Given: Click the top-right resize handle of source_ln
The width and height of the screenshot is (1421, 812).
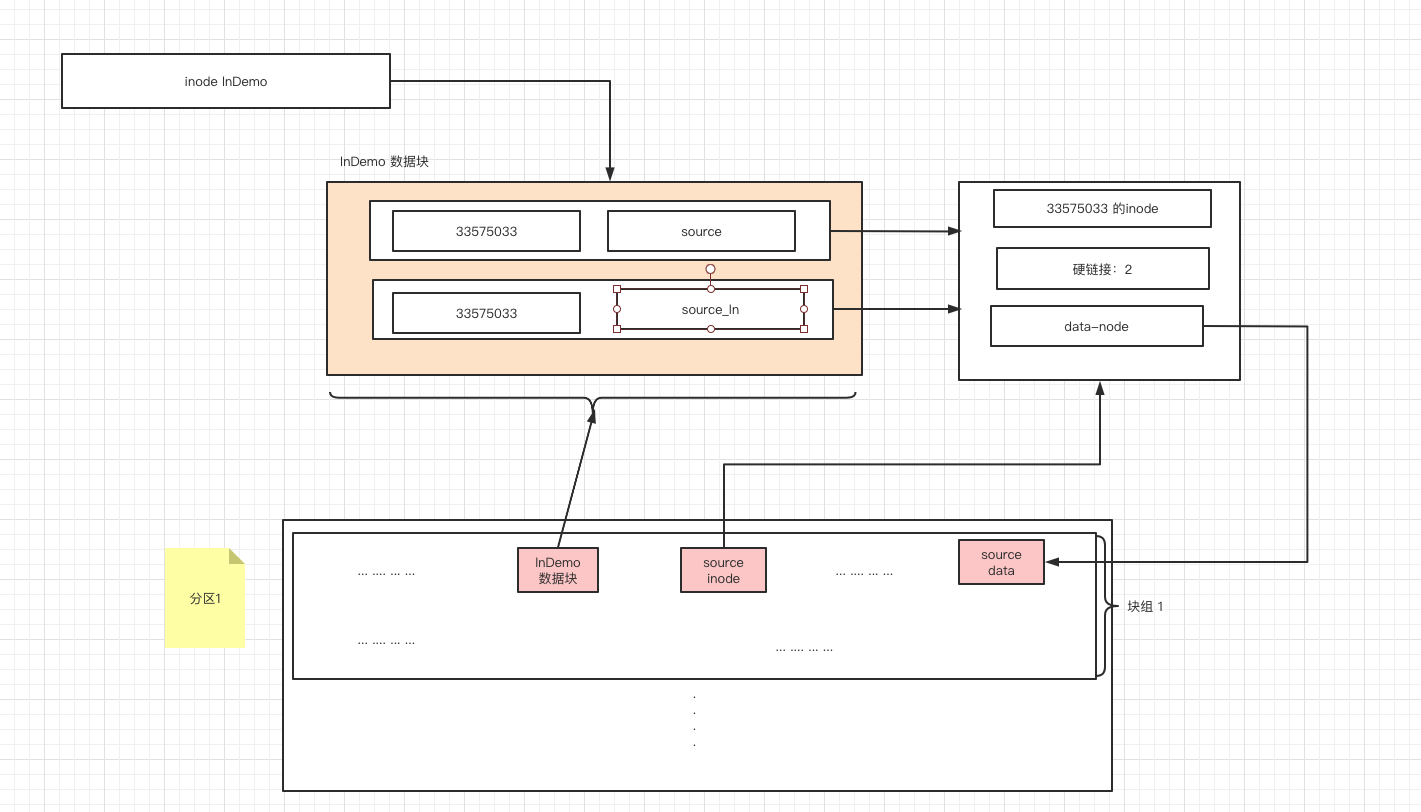Looking at the screenshot, I should click(x=804, y=290).
